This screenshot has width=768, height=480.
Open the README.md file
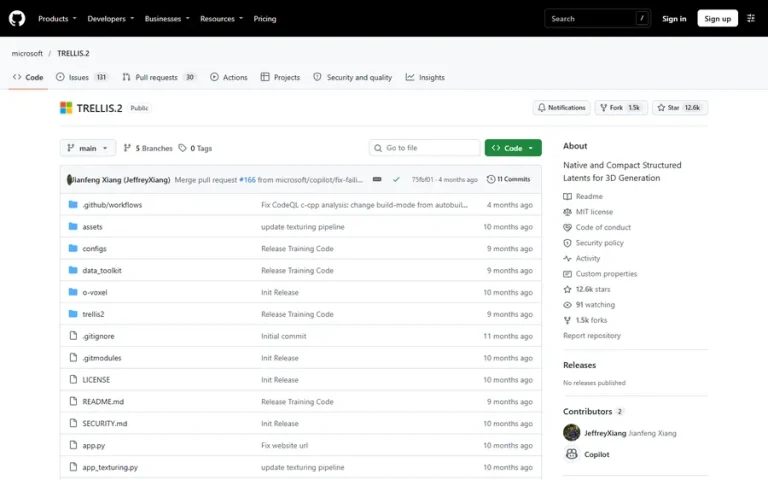click(103, 401)
